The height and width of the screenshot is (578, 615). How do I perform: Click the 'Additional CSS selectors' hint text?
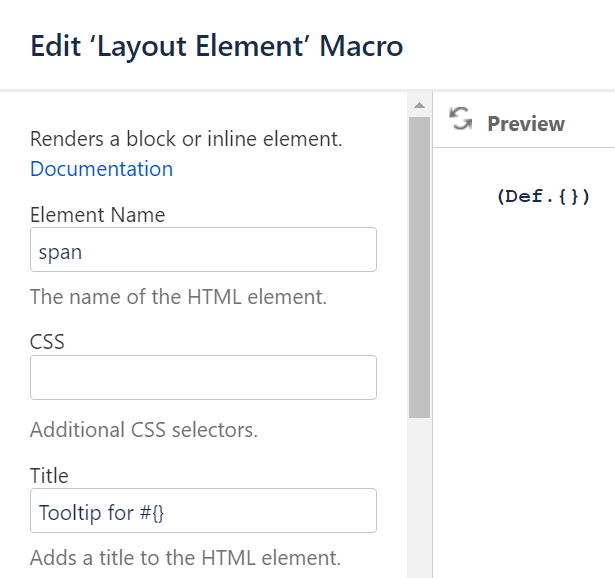click(143, 431)
